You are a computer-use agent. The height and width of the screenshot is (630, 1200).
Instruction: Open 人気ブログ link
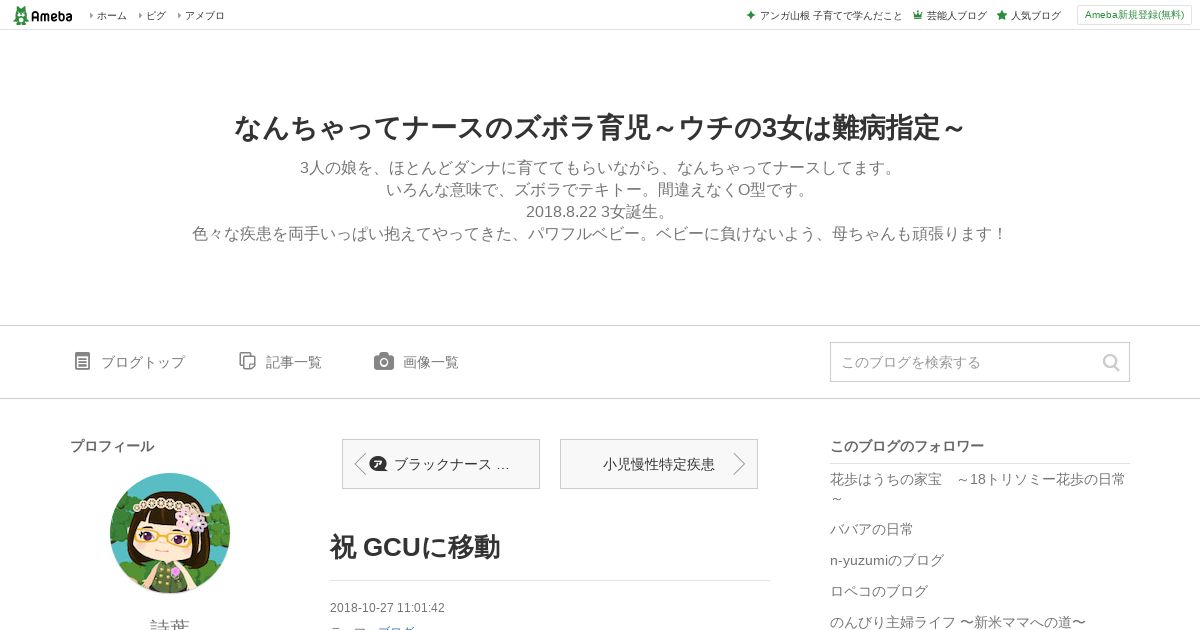tap(1035, 16)
